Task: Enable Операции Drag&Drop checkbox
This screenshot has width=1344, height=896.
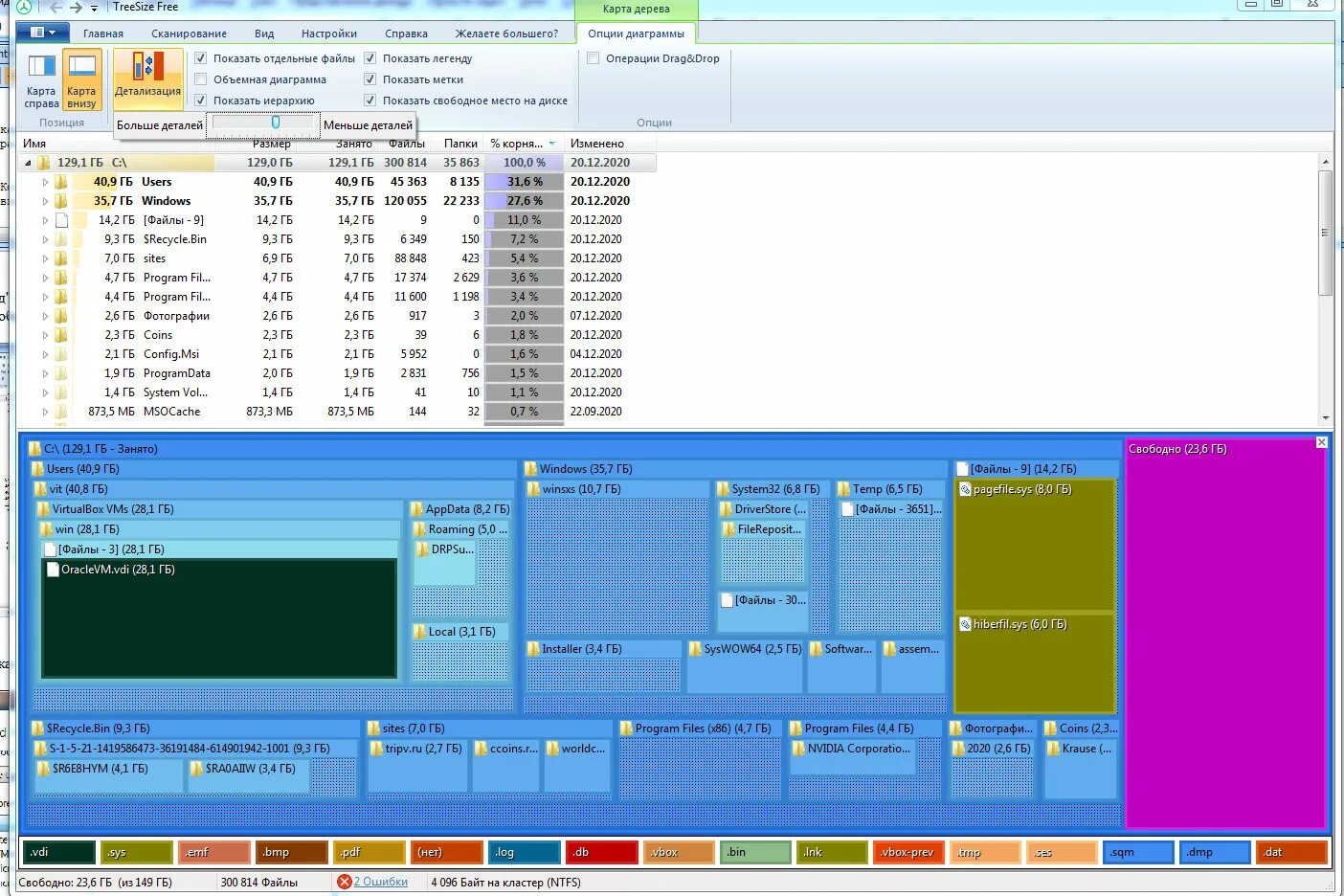Action: (x=593, y=58)
